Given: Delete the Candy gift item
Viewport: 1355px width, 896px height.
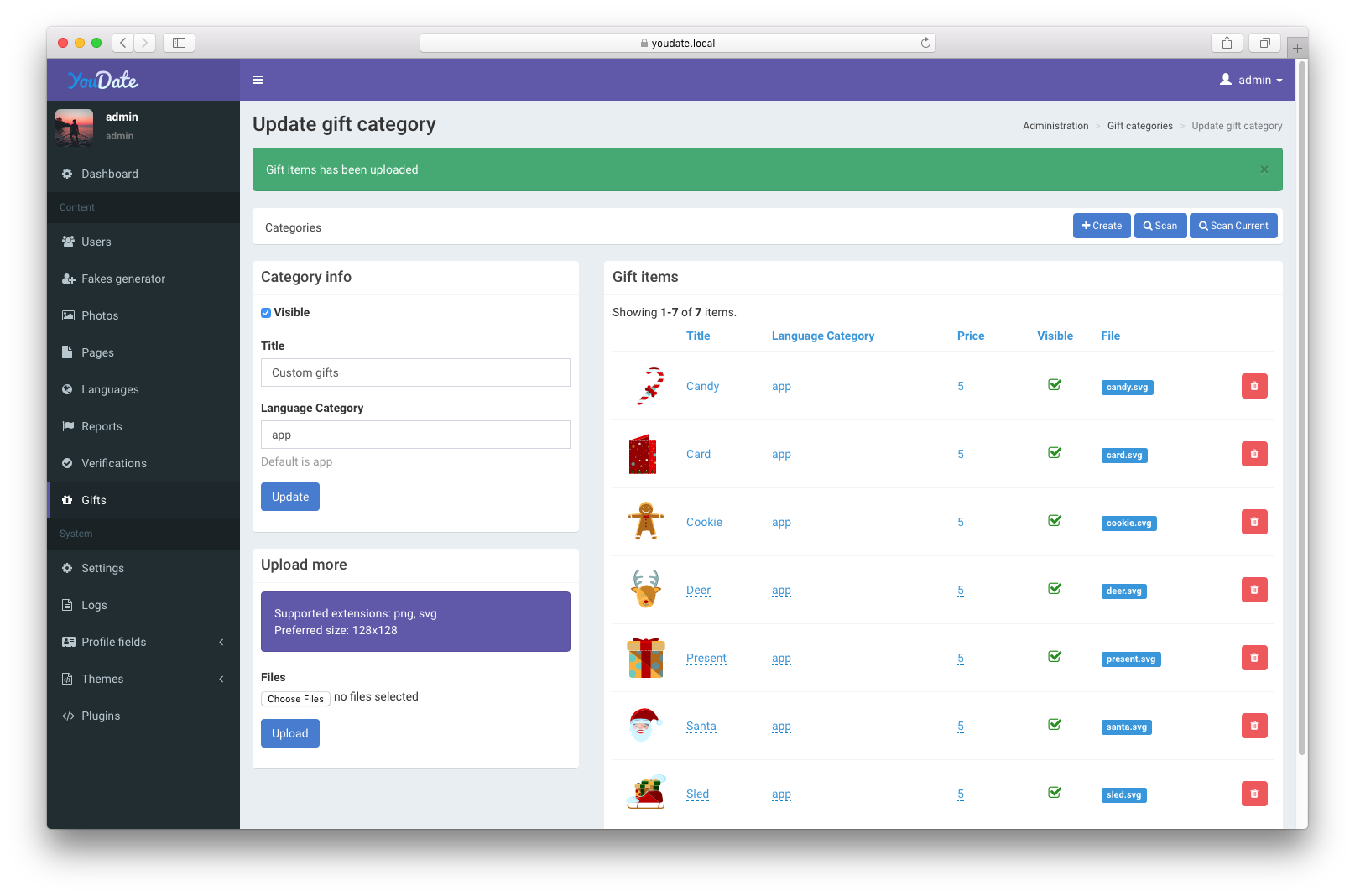Looking at the screenshot, I should (1253, 386).
